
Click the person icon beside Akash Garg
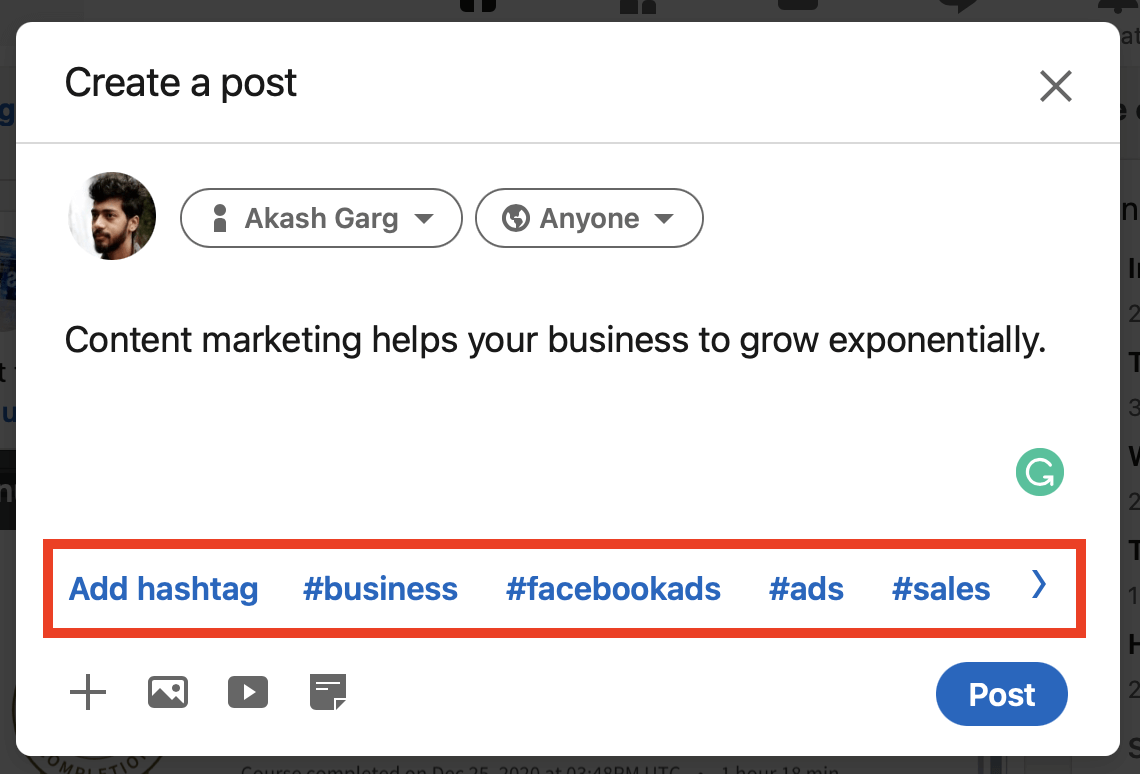tap(220, 218)
